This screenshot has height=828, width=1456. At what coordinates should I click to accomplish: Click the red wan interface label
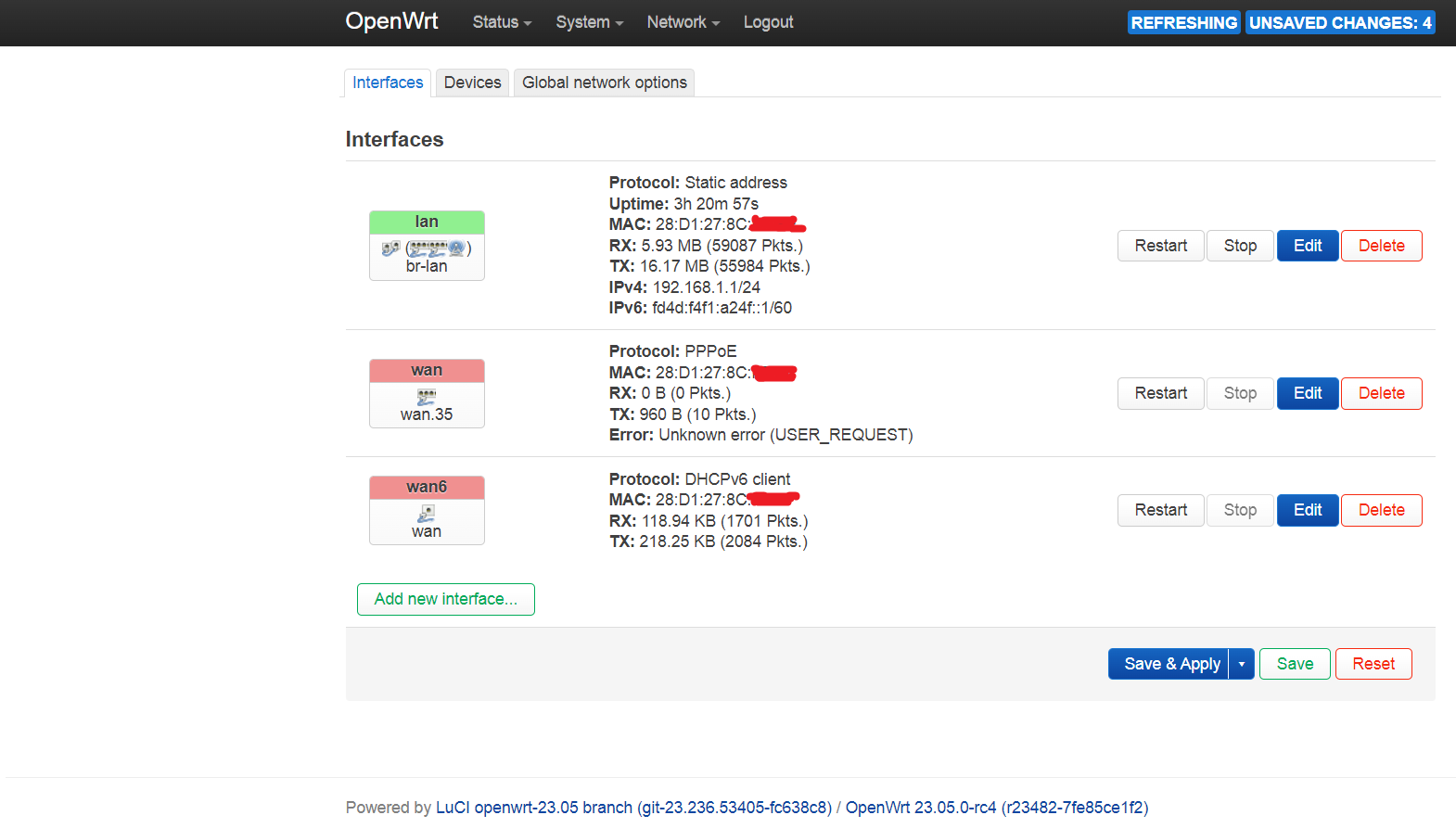coord(427,370)
